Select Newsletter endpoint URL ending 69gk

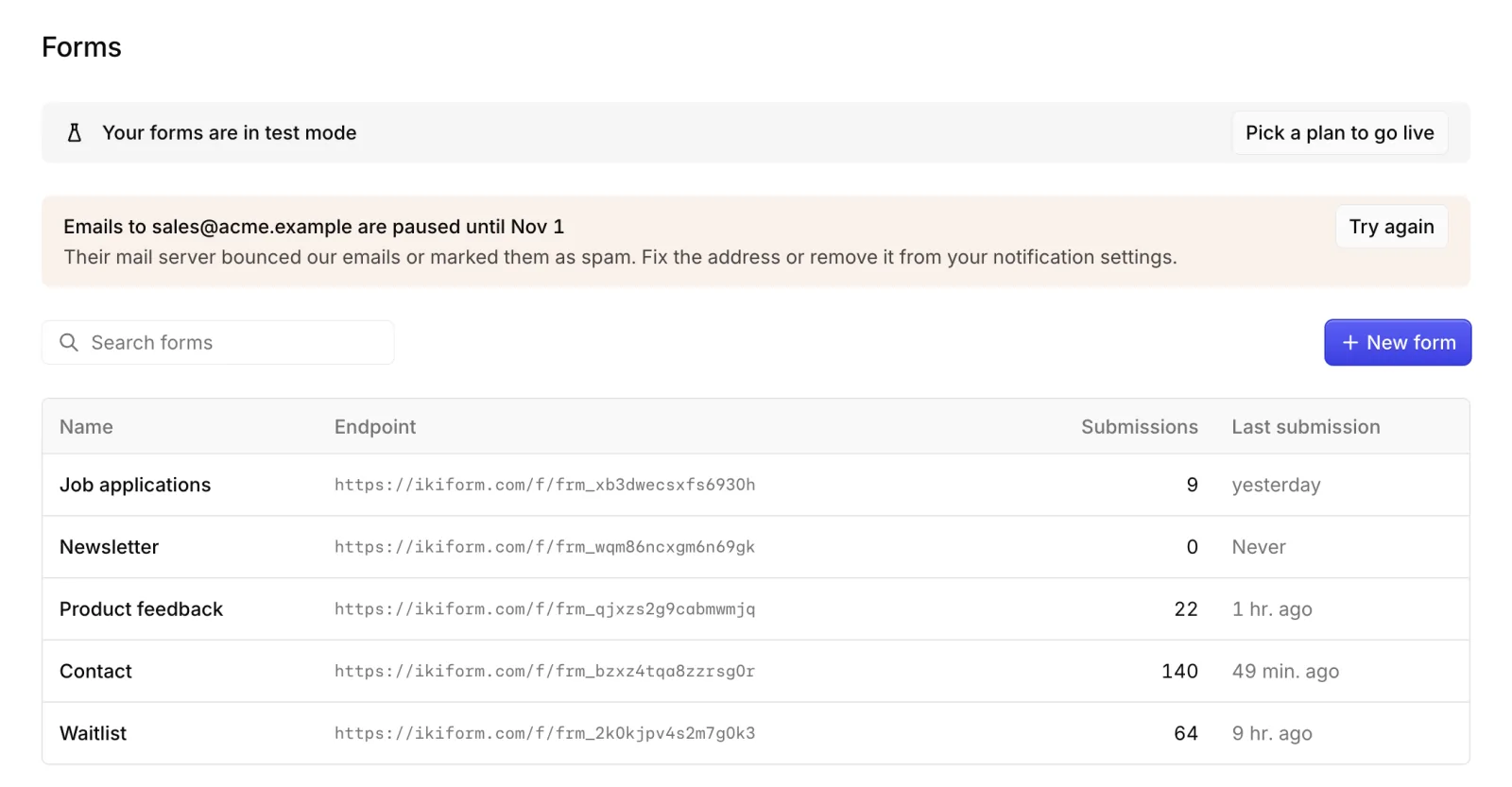pyautogui.click(x=544, y=547)
